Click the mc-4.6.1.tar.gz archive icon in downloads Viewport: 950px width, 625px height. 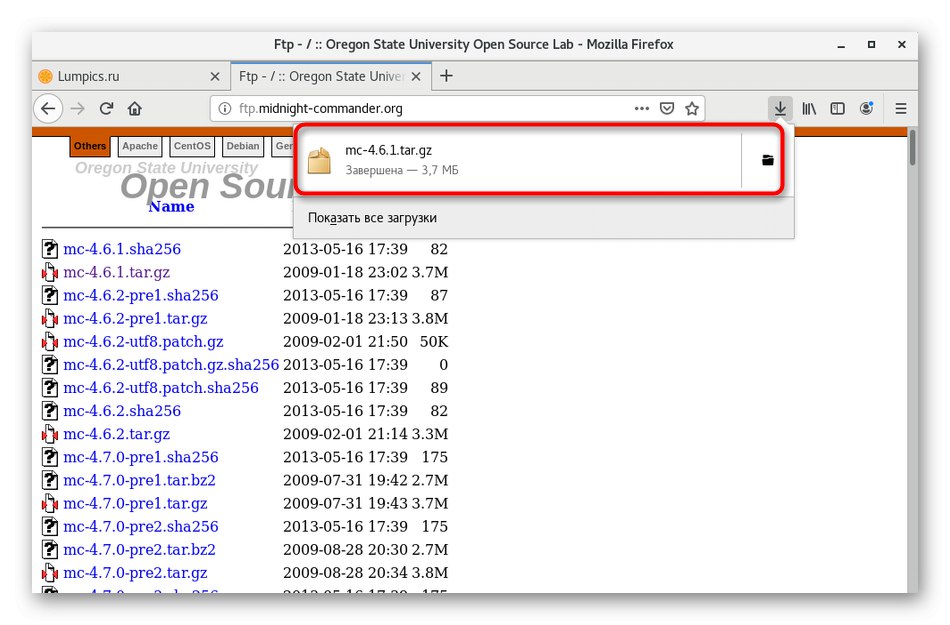[x=319, y=160]
